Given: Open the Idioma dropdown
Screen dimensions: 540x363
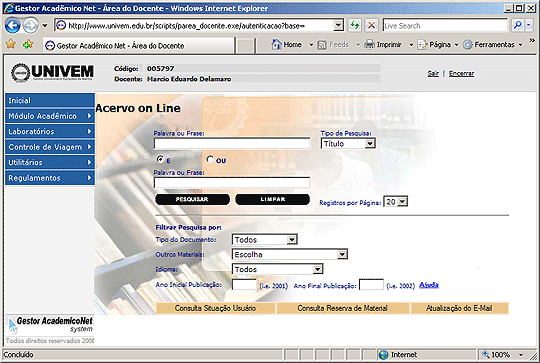Looking at the screenshot, I should 277,269.
